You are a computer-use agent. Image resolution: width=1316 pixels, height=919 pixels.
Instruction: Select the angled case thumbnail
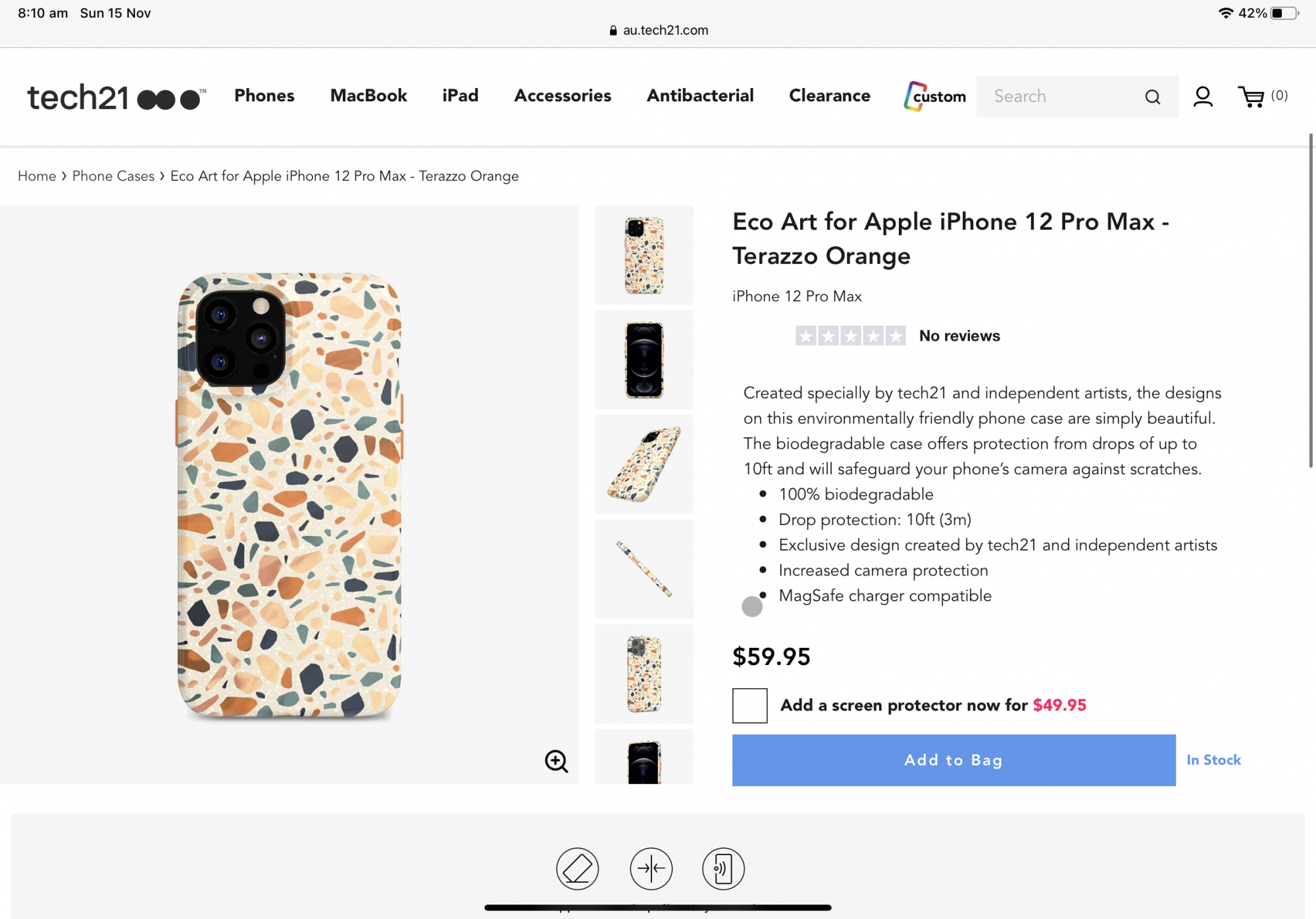[x=644, y=464]
